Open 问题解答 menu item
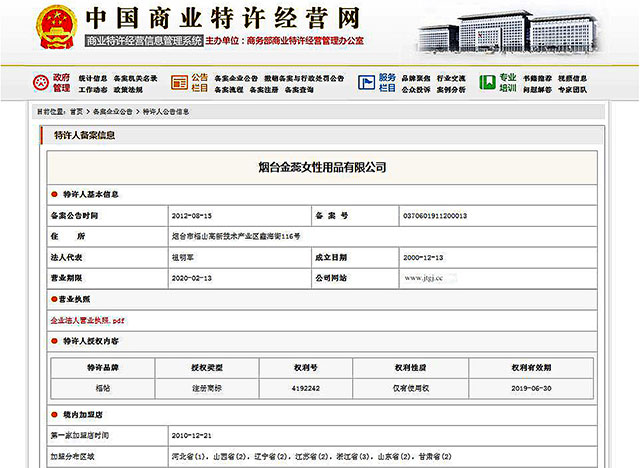Viewport: 640px width, 468px height. [x=538, y=90]
